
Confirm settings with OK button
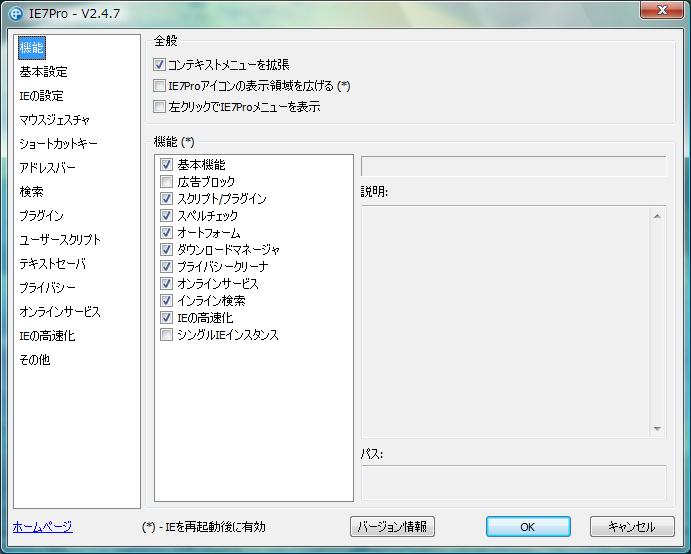[528, 527]
